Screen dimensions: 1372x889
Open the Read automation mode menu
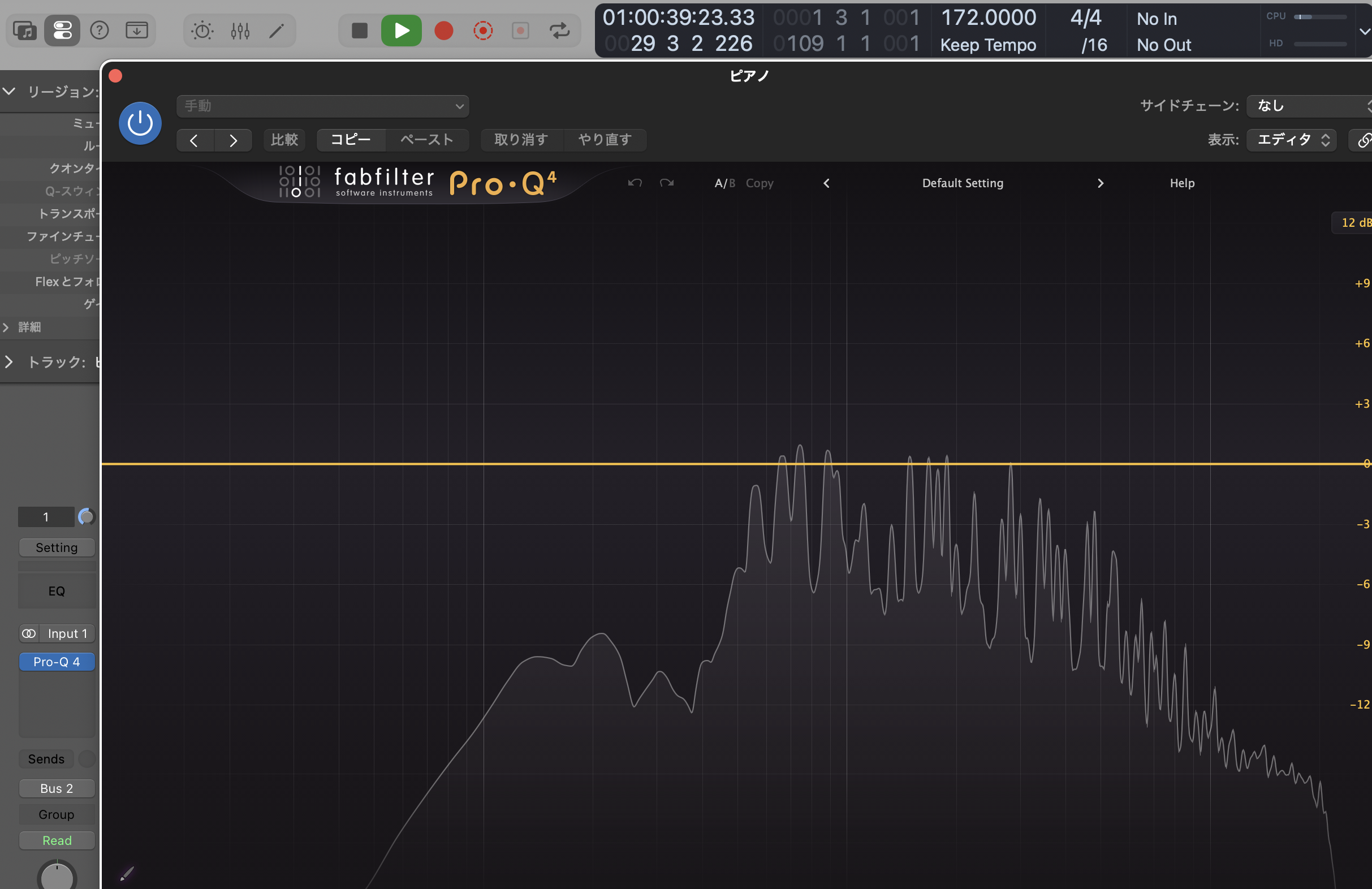57,840
